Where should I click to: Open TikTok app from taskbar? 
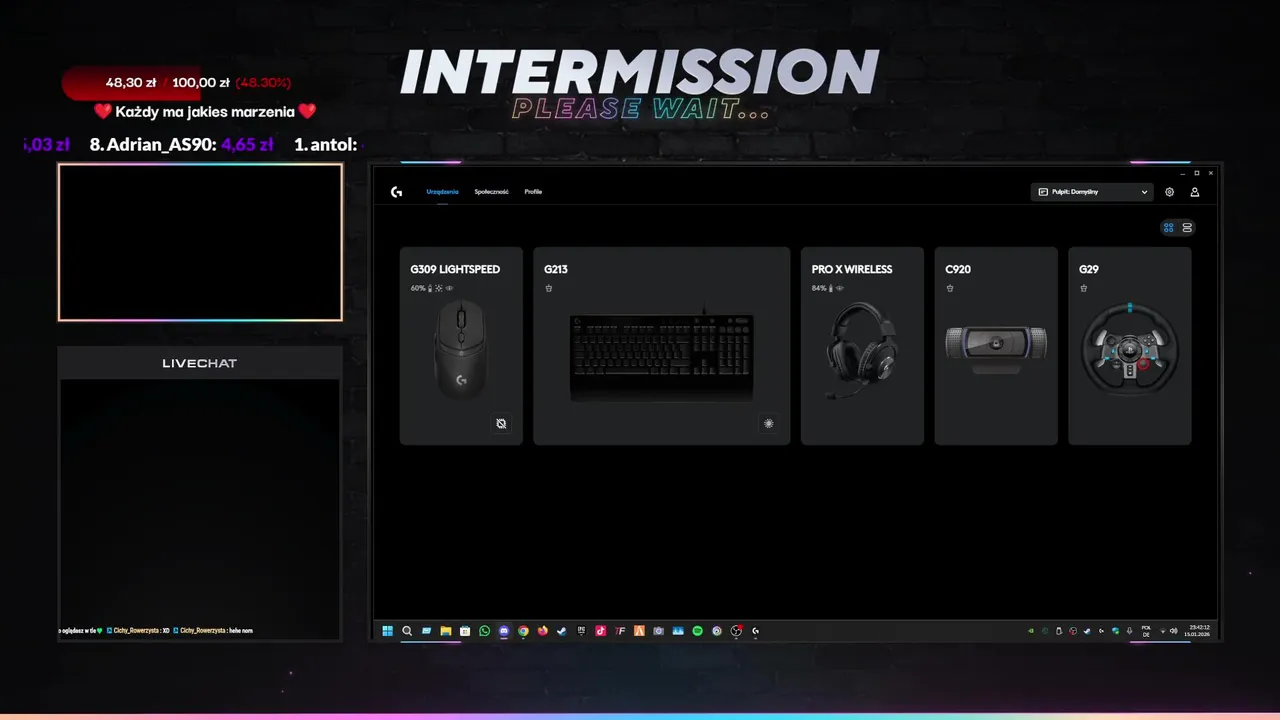coord(600,631)
